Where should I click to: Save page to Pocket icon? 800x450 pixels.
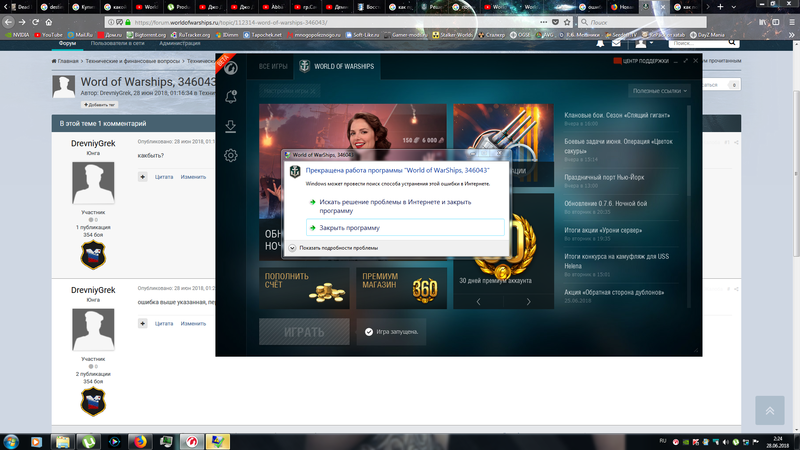point(556,22)
